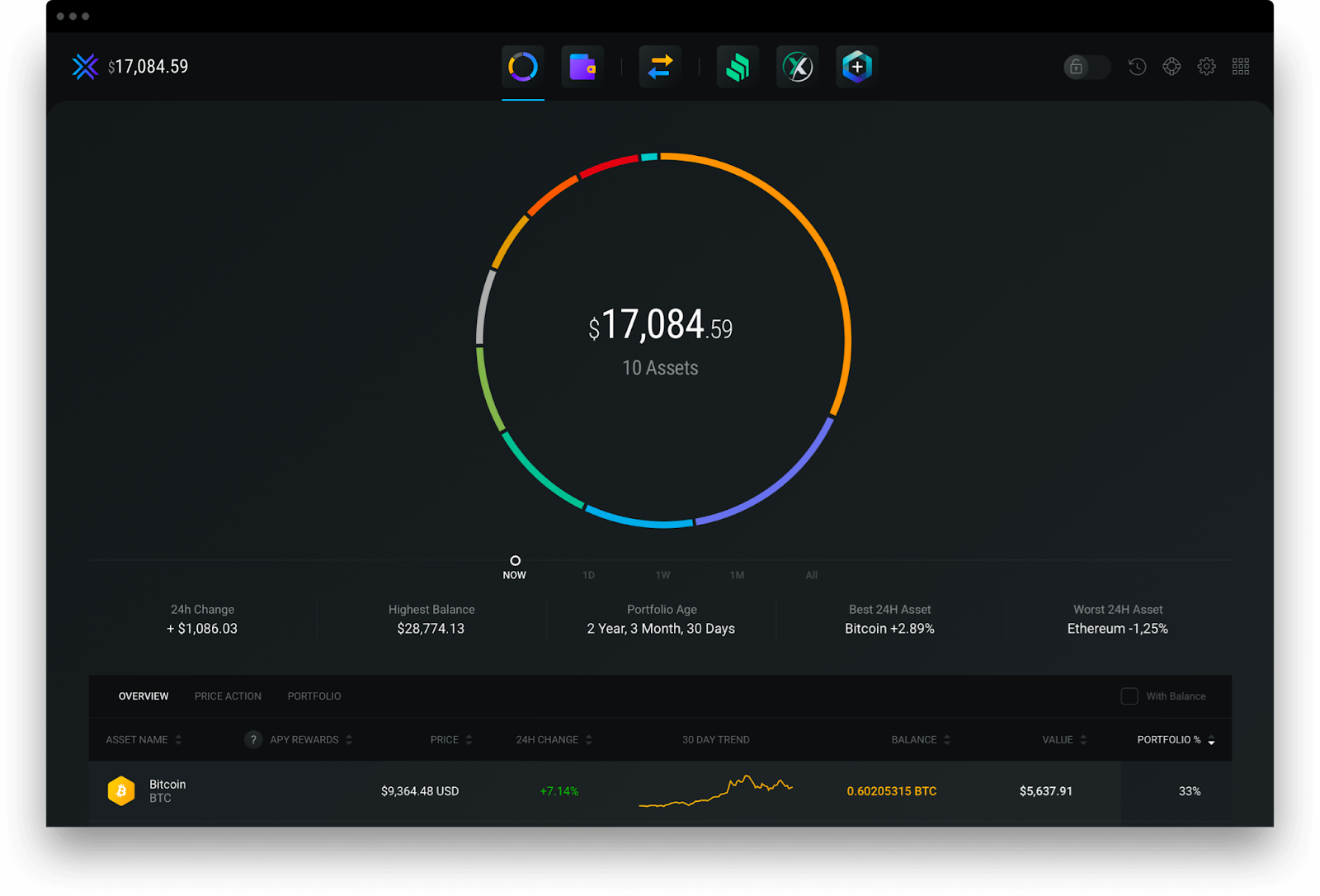This screenshot has width=1320, height=896.
Task: Open the apps grid icon
Action: (1241, 67)
